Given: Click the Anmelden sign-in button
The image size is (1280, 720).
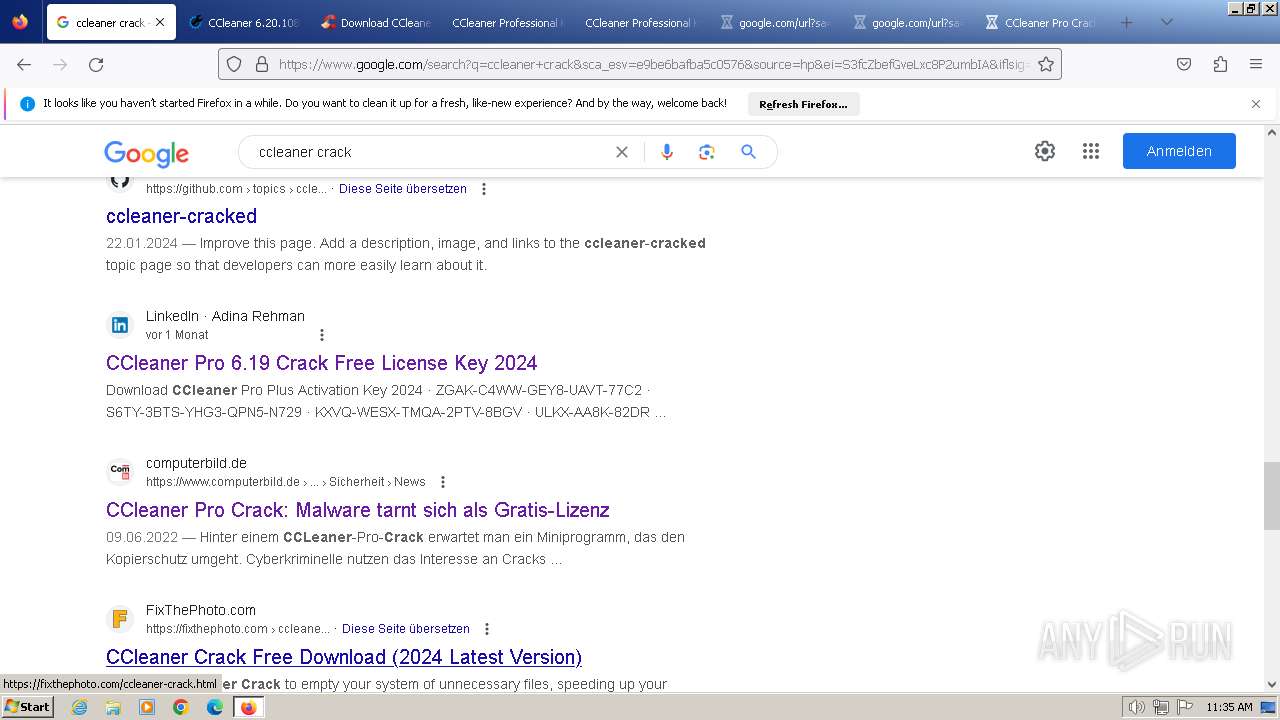Looking at the screenshot, I should point(1179,151).
